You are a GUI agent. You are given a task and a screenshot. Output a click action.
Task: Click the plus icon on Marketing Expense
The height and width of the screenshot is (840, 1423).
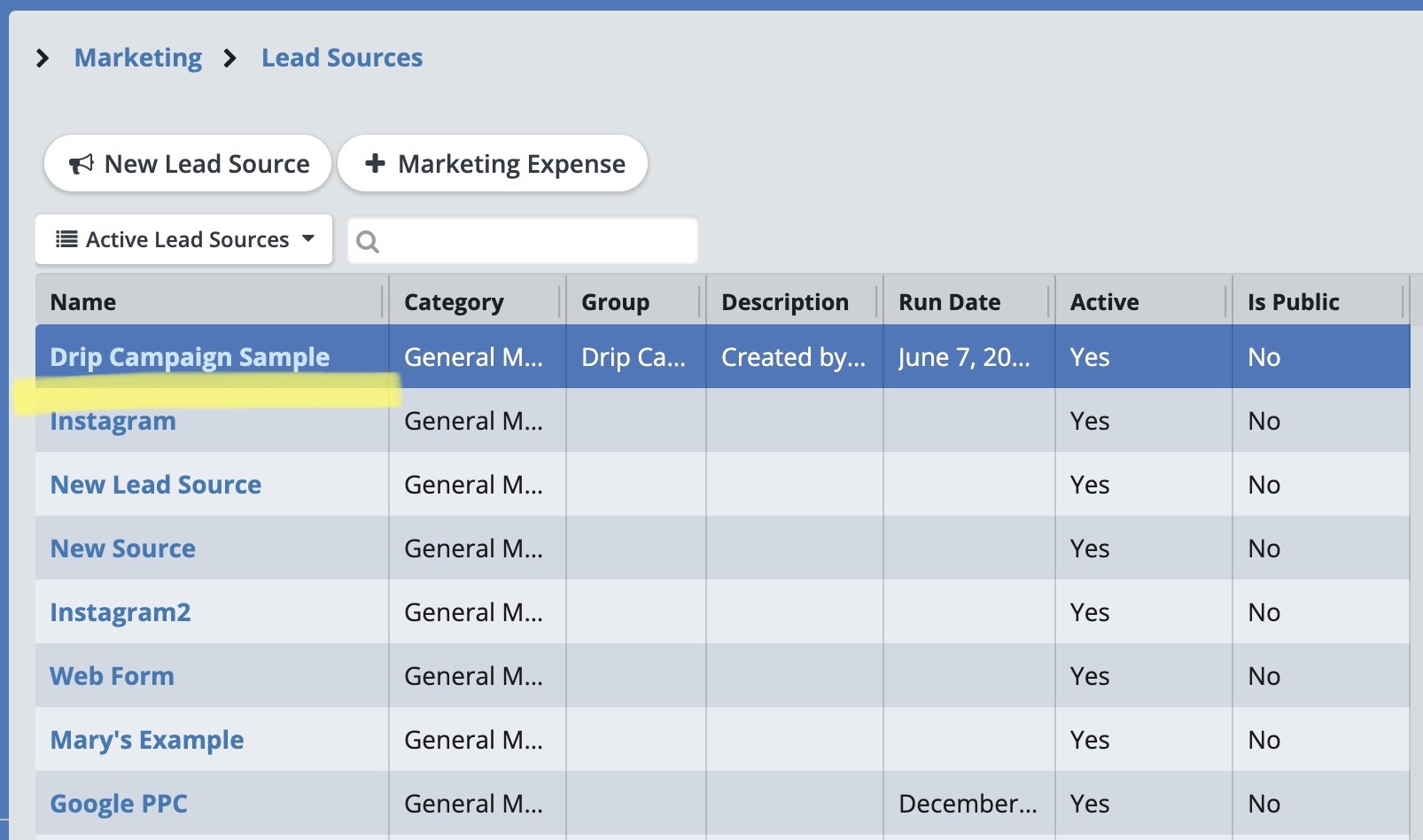click(x=375, y=163)
